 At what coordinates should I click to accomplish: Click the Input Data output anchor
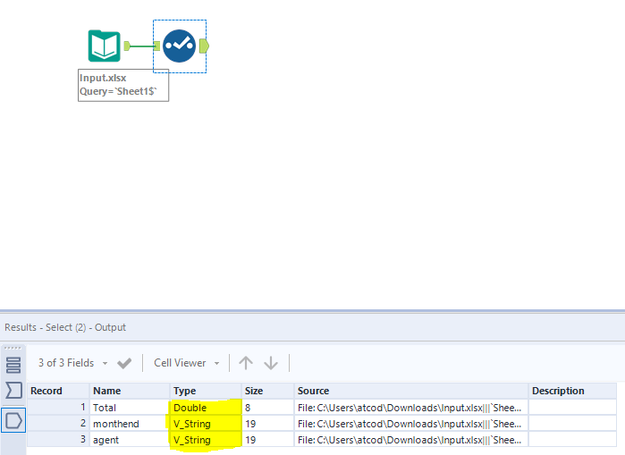point(127,46)
